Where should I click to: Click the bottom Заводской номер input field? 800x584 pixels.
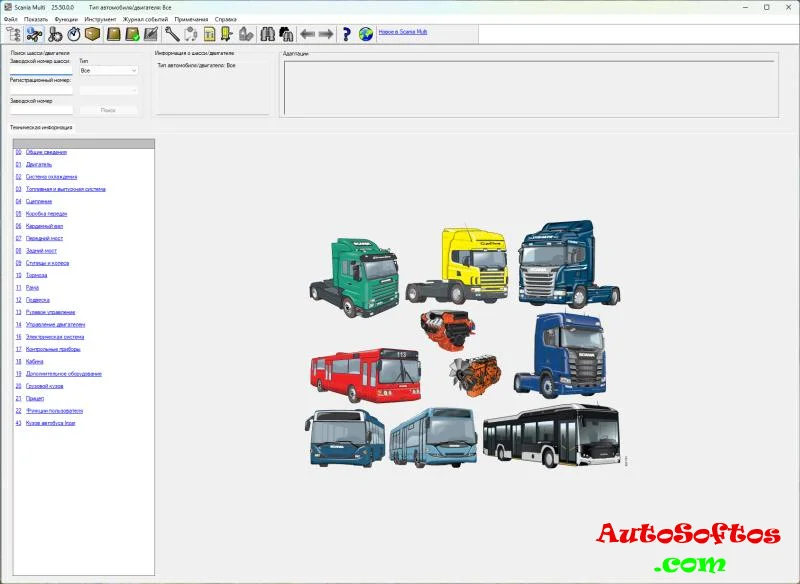click(41, 110)
